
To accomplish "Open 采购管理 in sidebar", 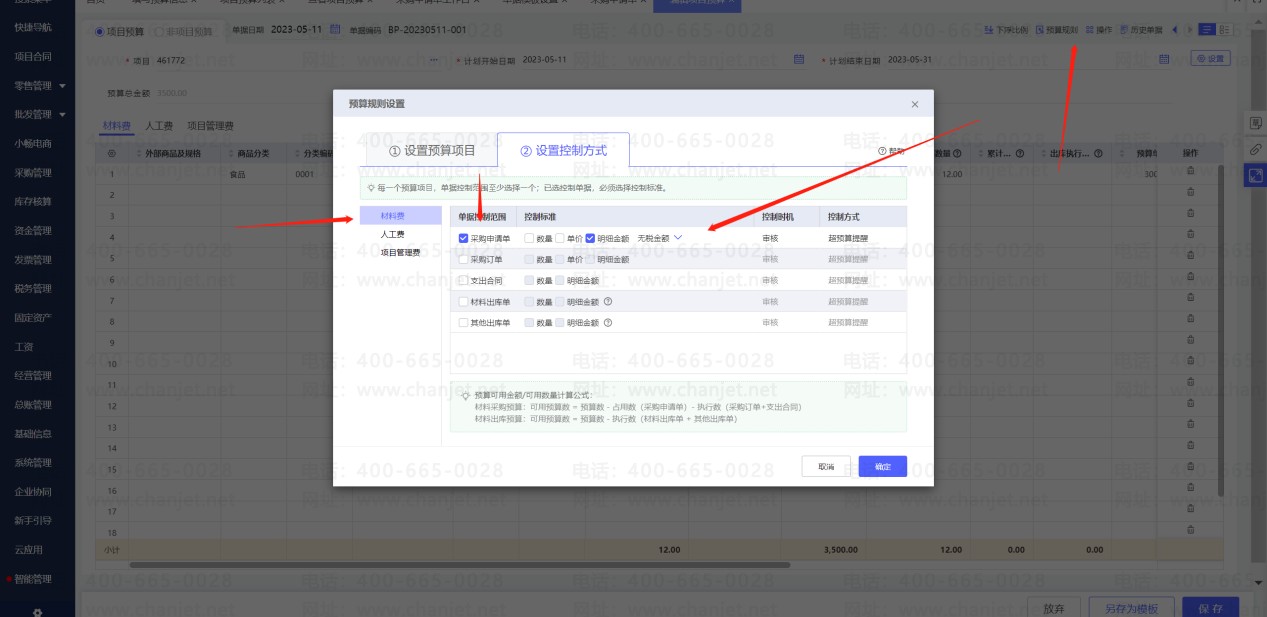I will [x=33, y=173].
